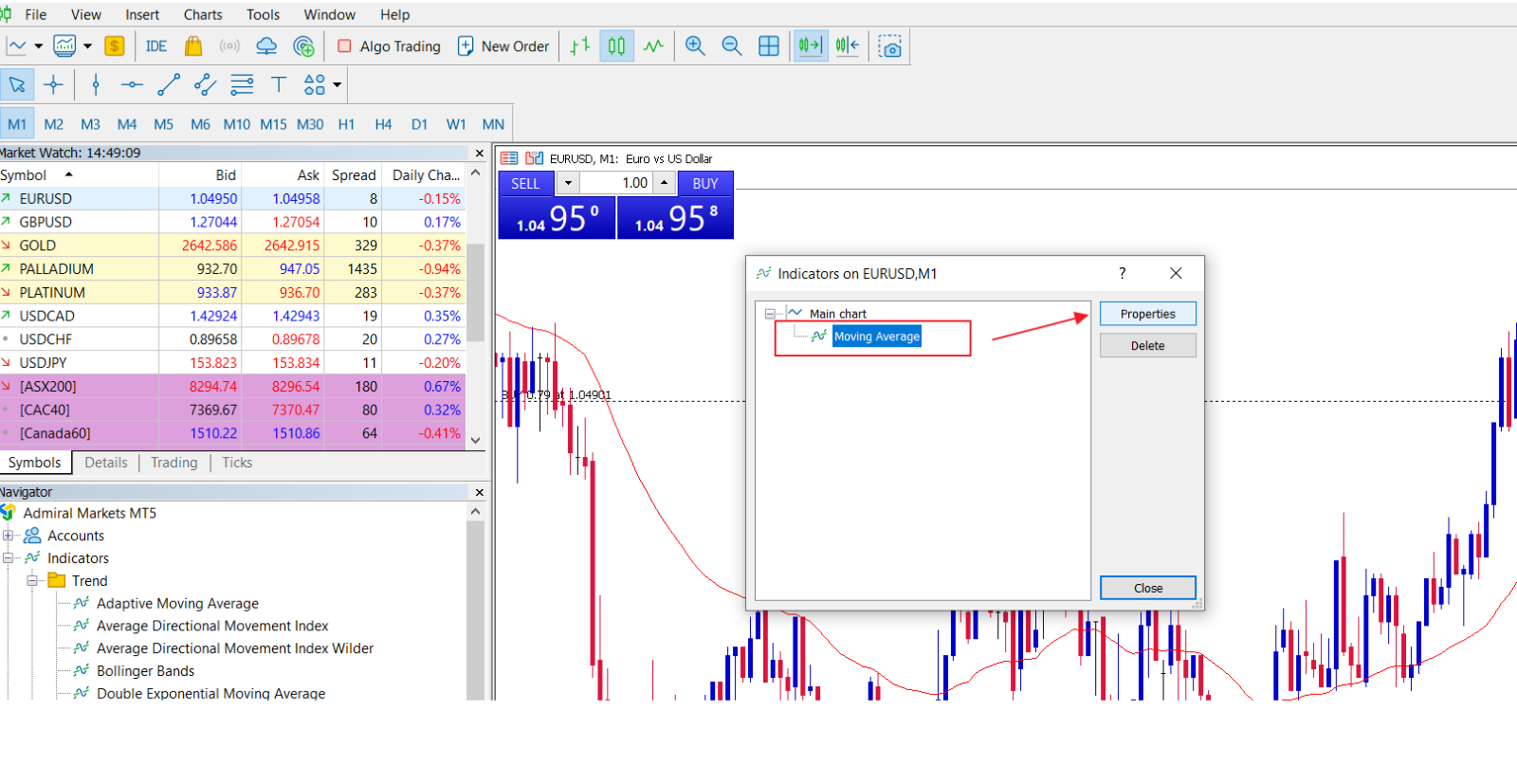Click the shapes objects tool icon
Screen dimensions: 1517x784
(315, 84)
